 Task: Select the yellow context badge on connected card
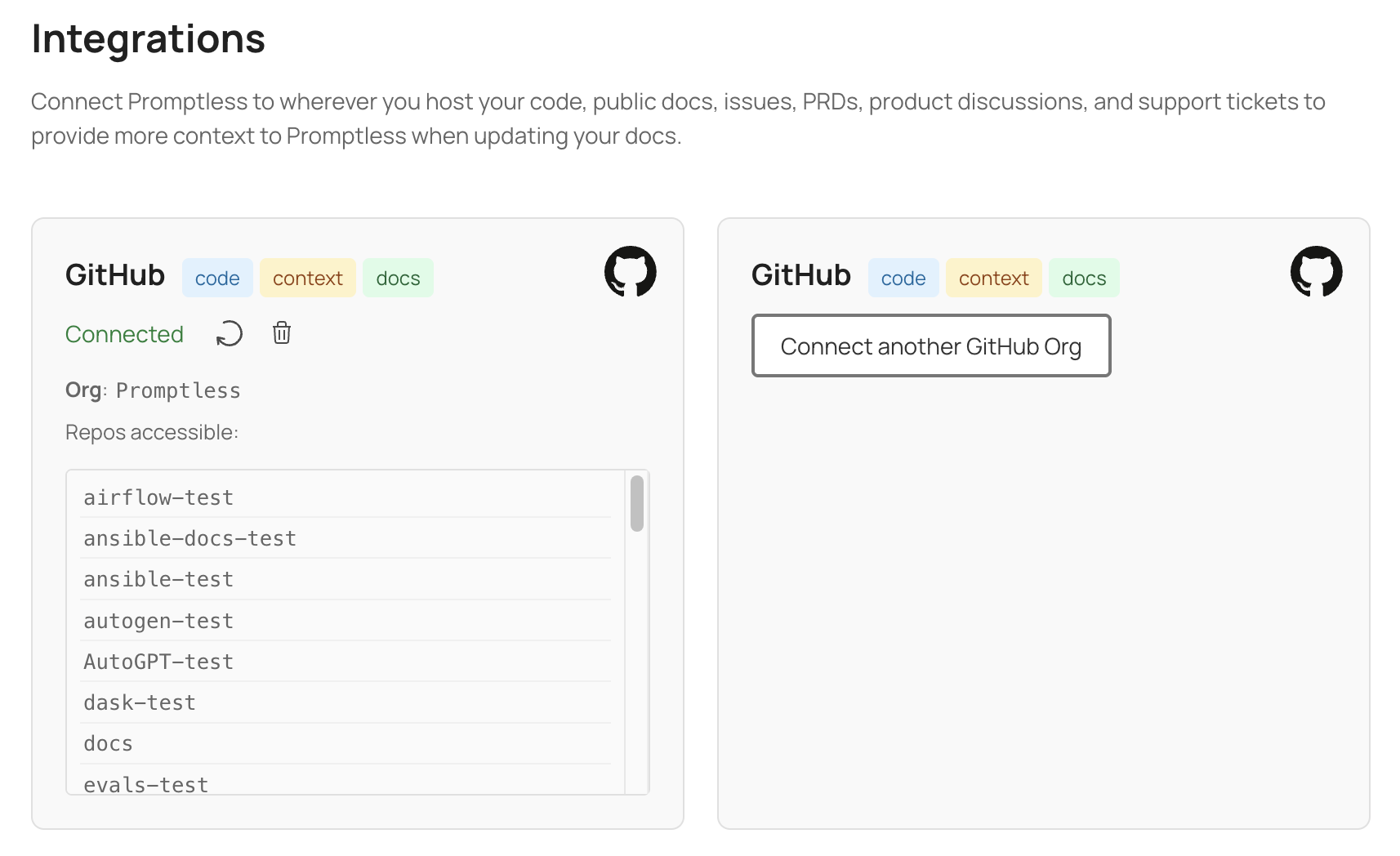tap(308, 277)
